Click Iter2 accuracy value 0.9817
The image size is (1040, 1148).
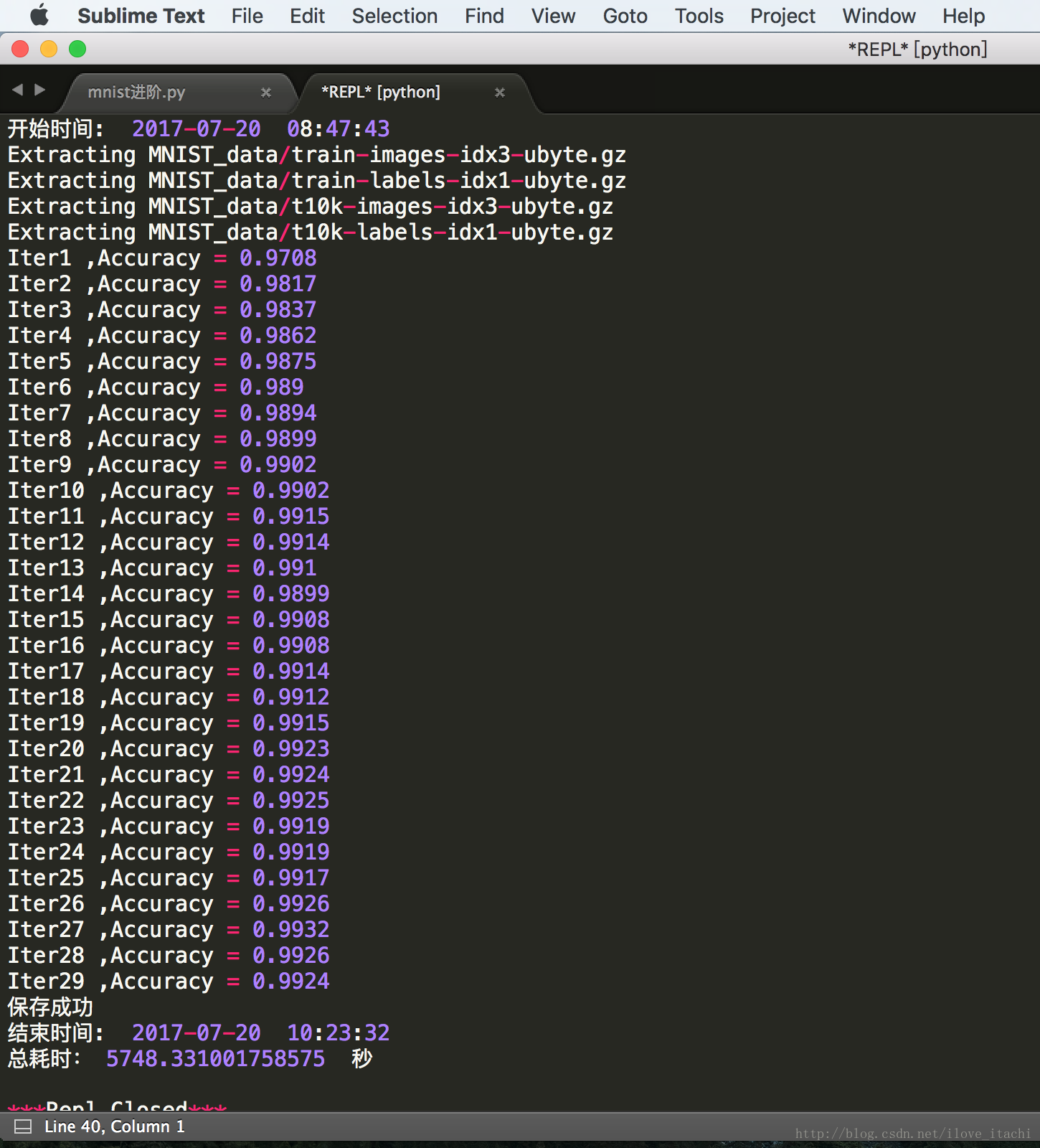(278, 284)
